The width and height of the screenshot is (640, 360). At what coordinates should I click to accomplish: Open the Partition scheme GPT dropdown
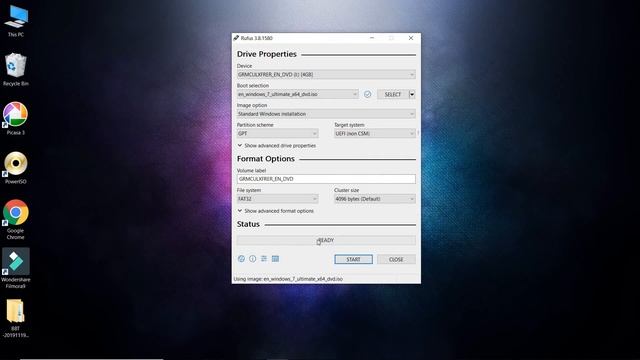click(278, 133)
